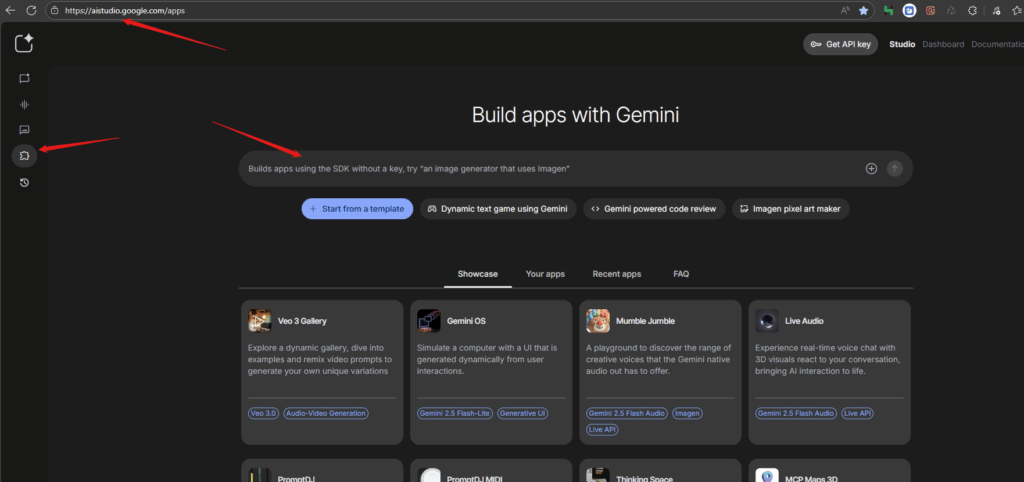View site info via the lock icon
This screenshot has height=482, width=1024.
click(x=55, y=10)
